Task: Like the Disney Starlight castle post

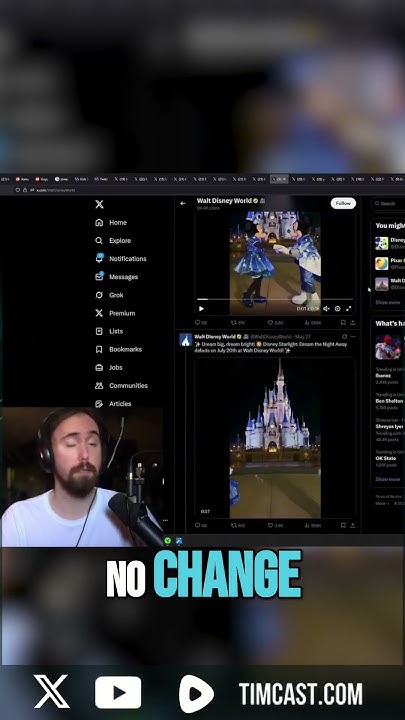Action: click(275, 525)
